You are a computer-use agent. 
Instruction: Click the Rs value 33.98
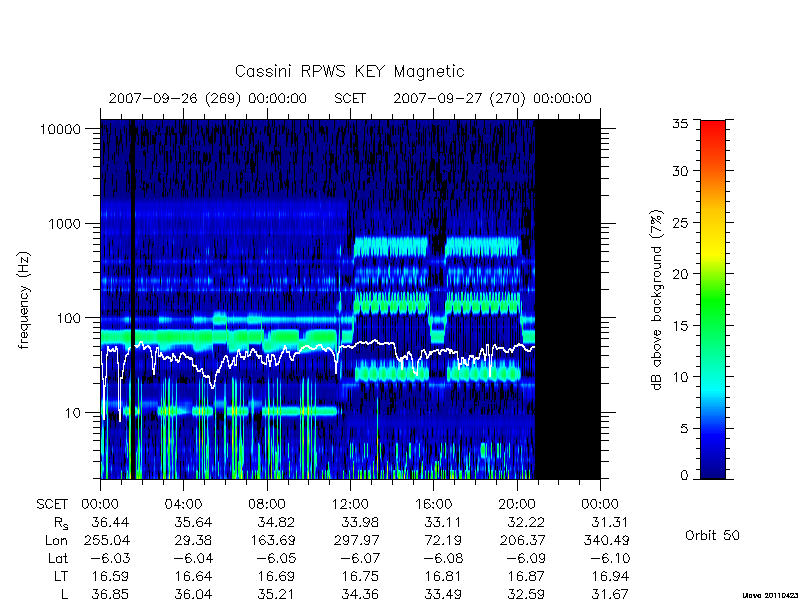coord(360,523)
